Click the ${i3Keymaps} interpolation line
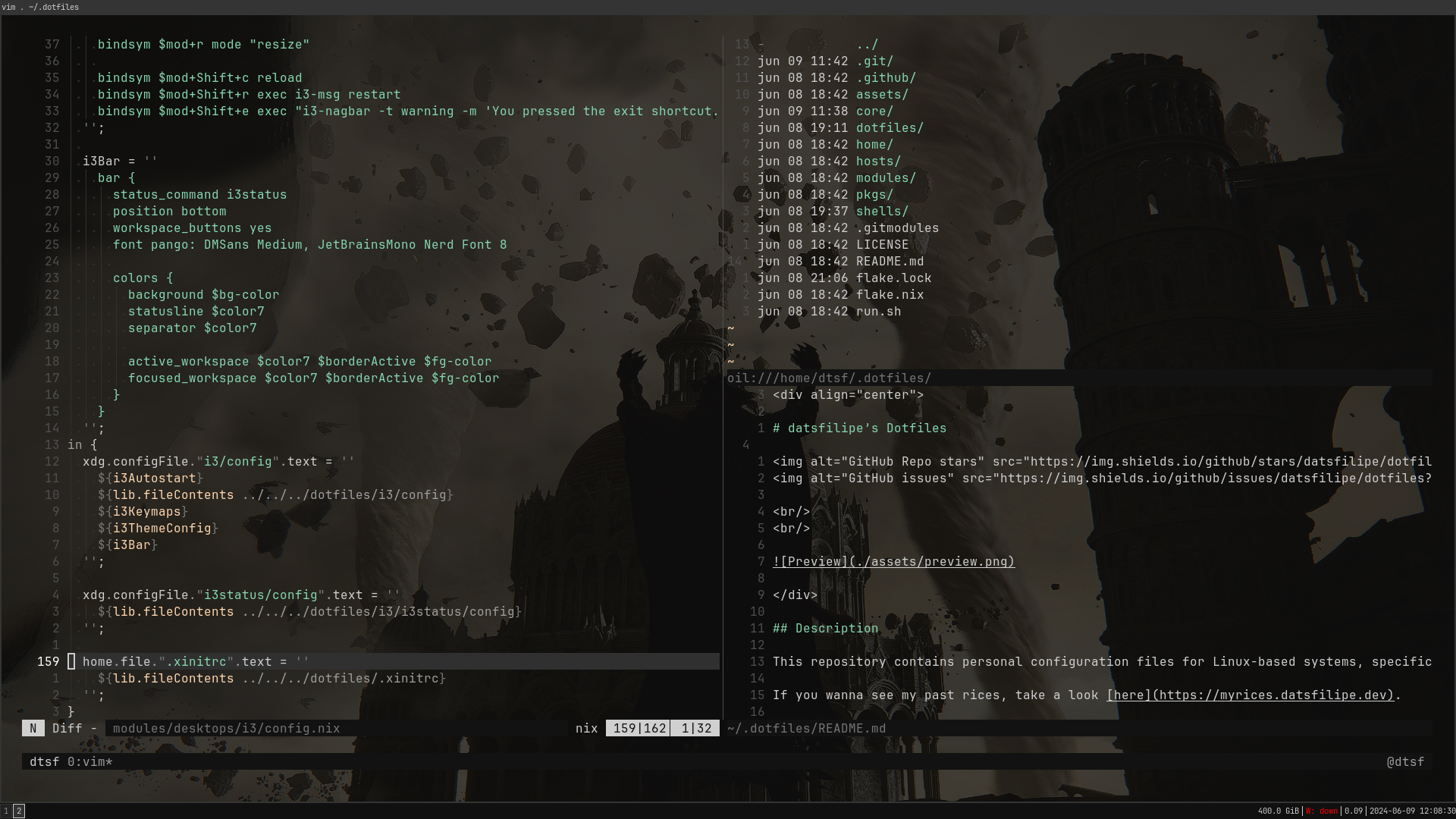The width and height of the screenshot is (1456, 819). click(x=143, y=512)
